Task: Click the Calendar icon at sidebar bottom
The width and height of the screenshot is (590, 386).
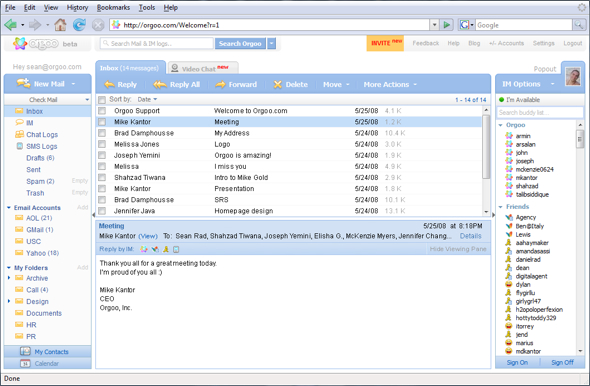Action: click(25, 363)
